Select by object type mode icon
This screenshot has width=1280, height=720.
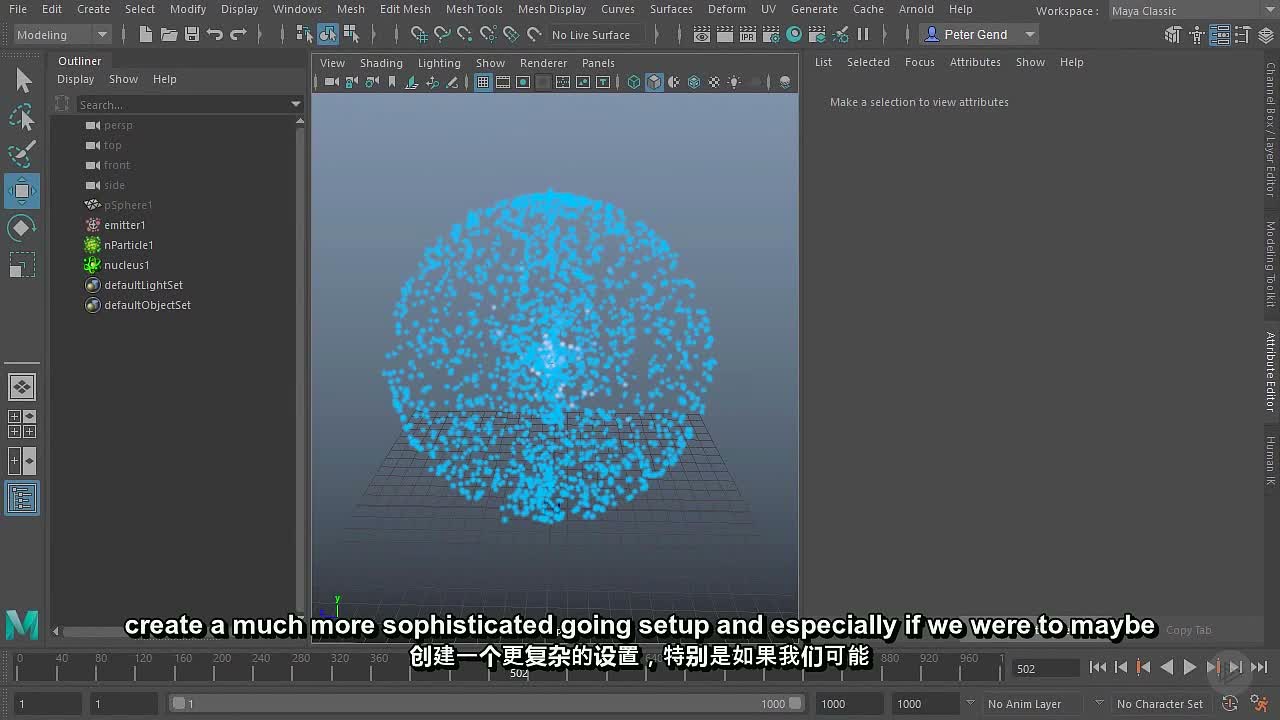click(328, 34)
